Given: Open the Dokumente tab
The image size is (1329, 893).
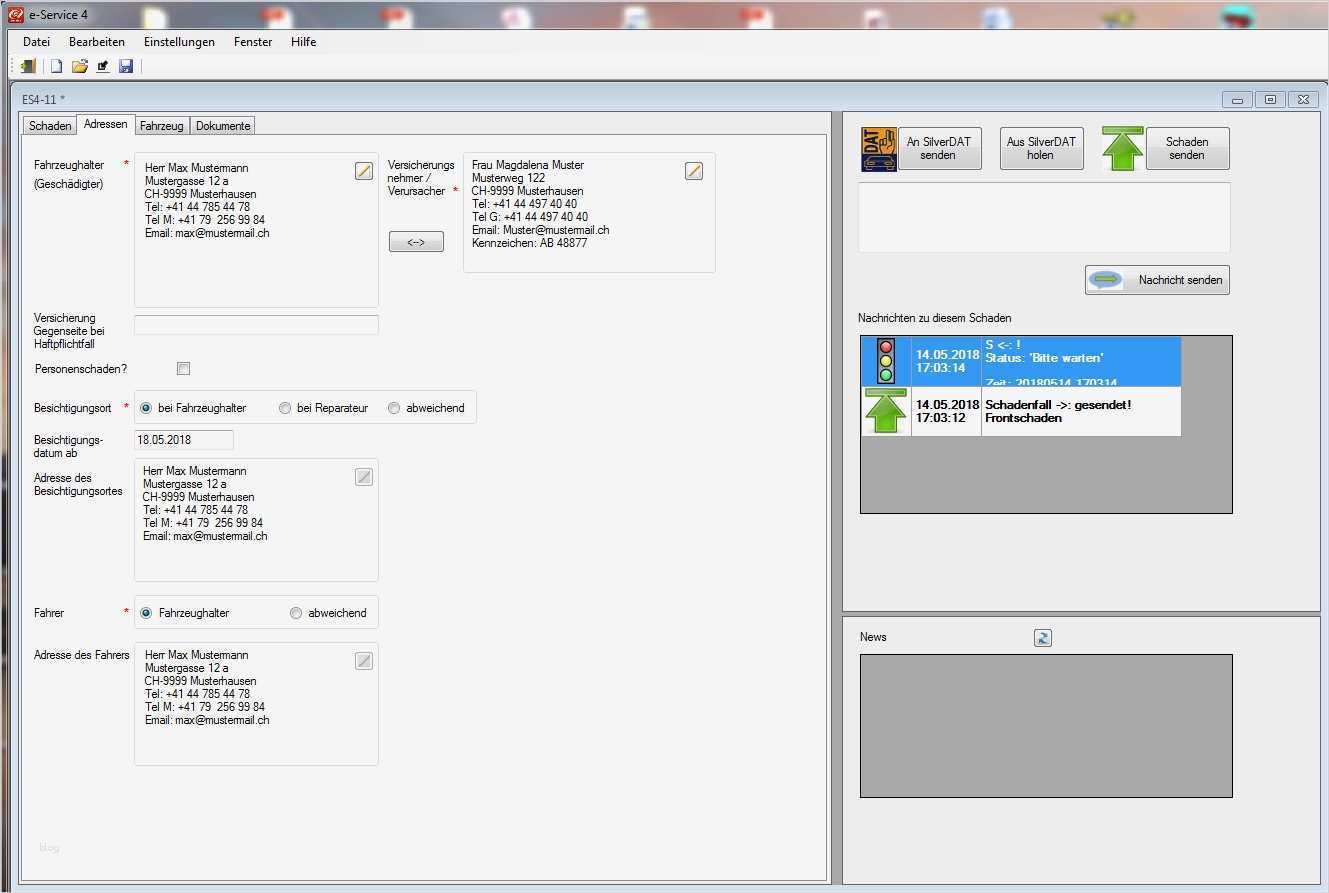Looking at the screenshot, I should coord(223,126).
